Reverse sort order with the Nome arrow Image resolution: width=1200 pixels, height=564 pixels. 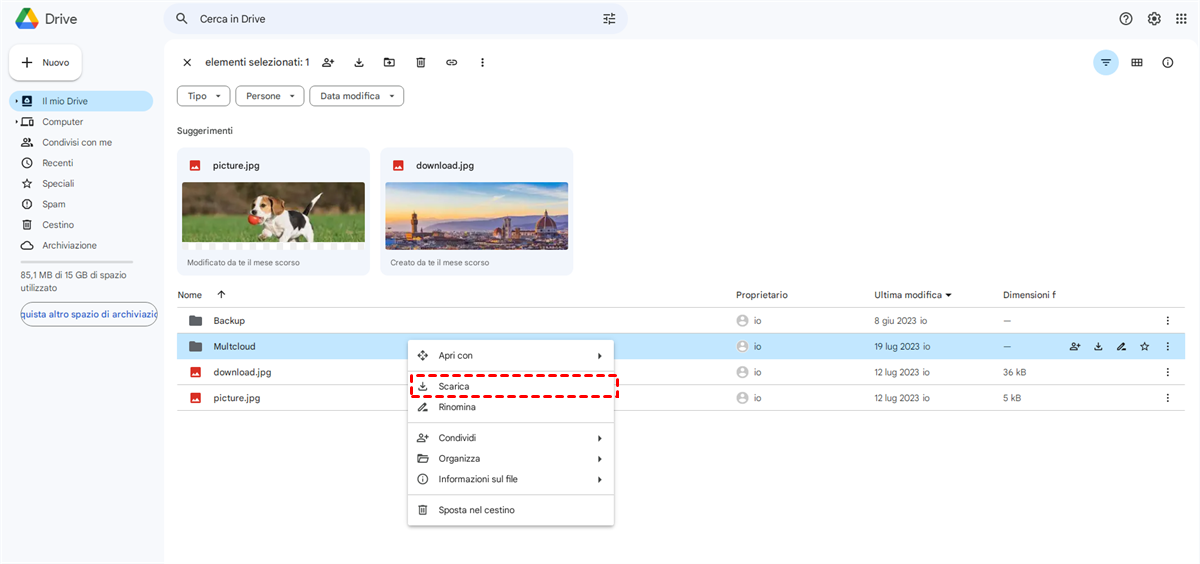(221, 294)
